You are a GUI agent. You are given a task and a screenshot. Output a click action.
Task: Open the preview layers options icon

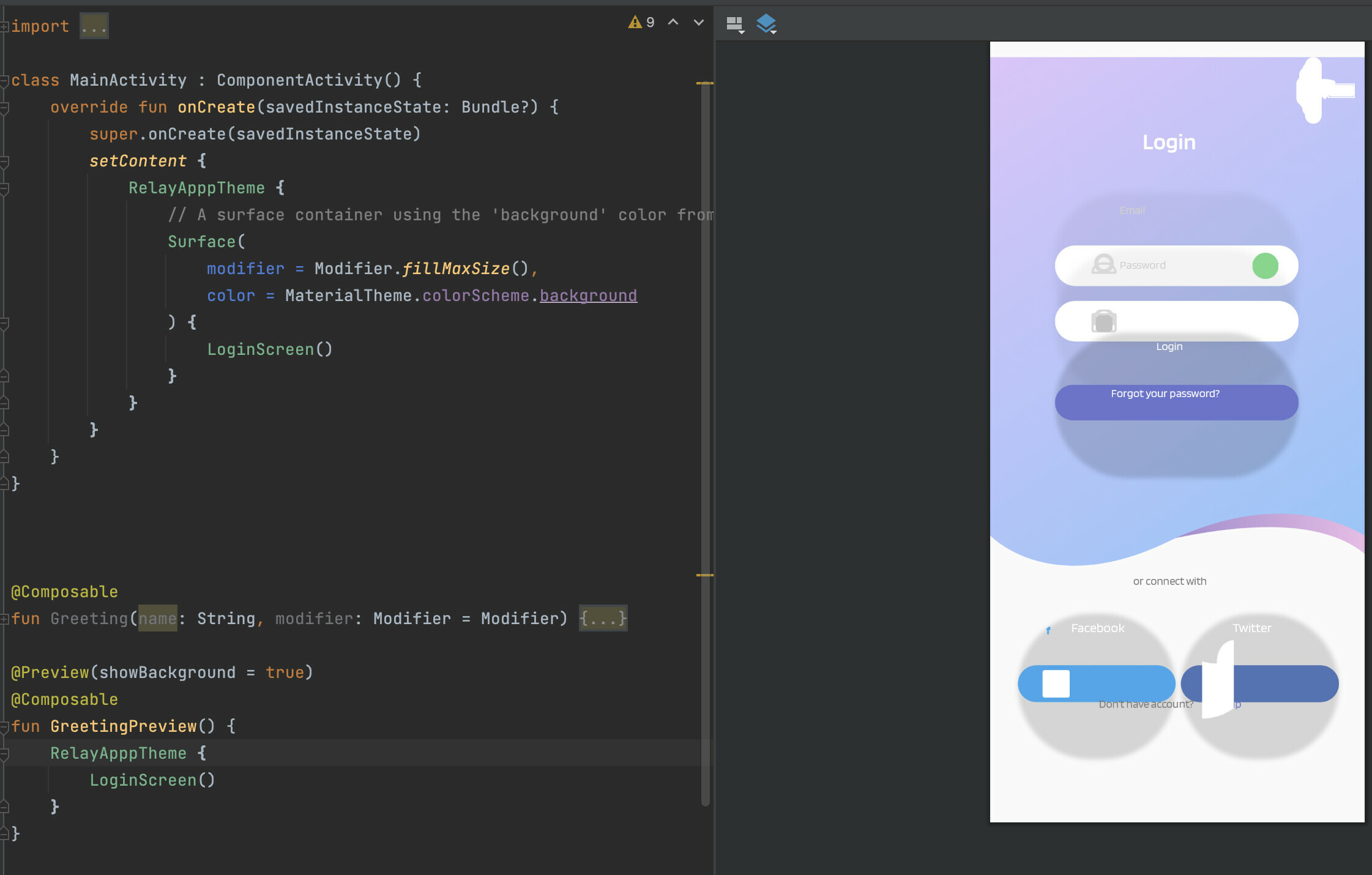tap(766, 24)
